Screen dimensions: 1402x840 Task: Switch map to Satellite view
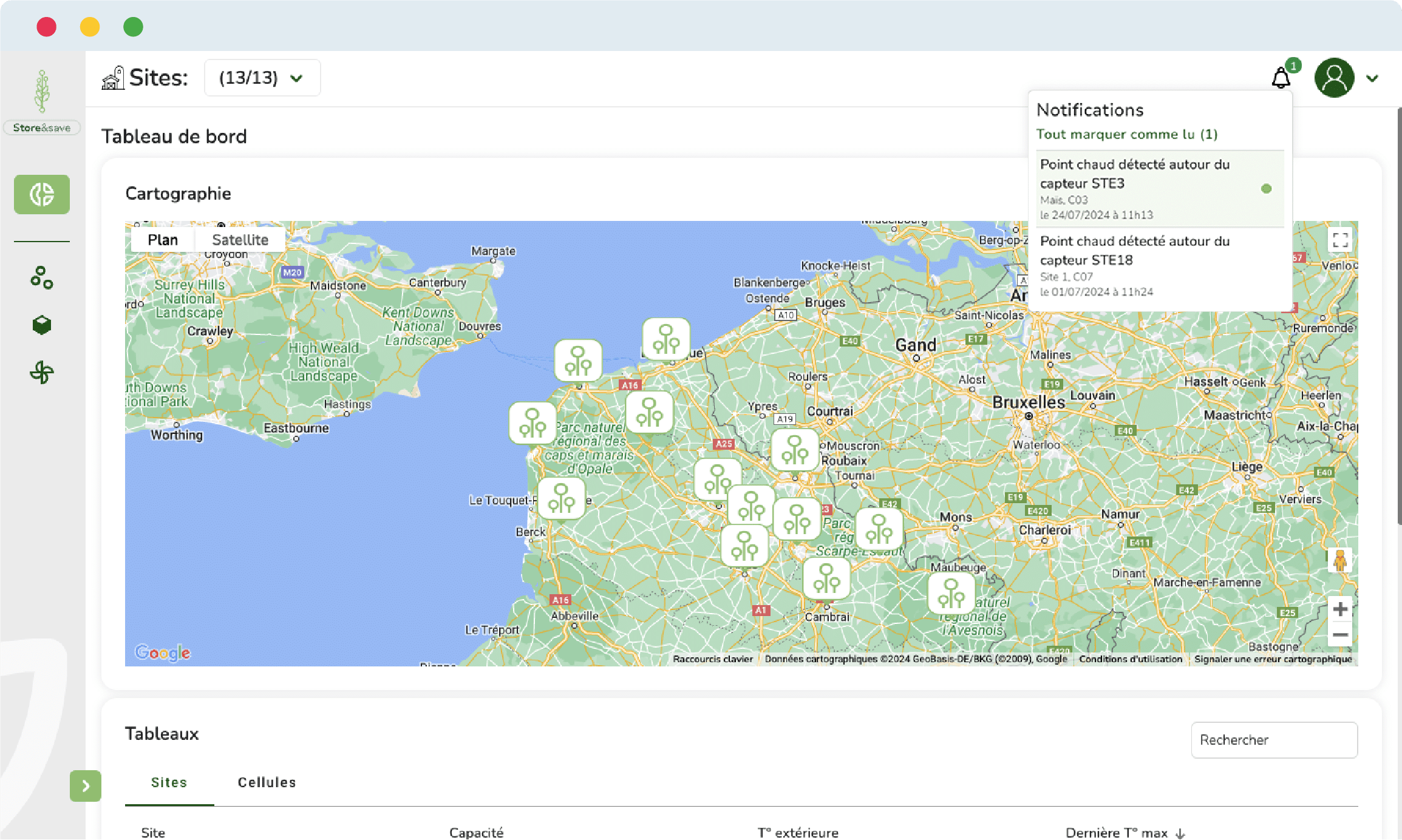coord(240,240)
